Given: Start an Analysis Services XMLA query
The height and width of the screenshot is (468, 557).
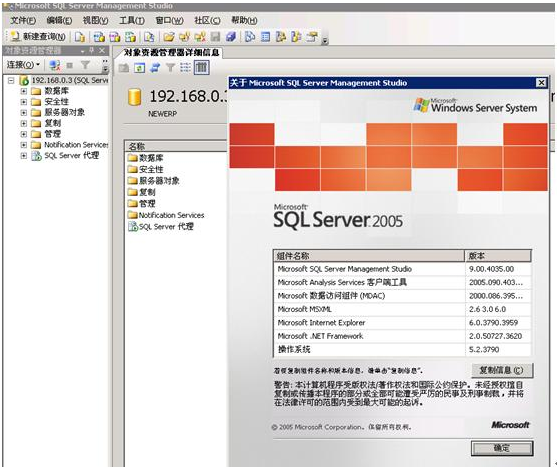Looking at the screenshot, I should pyautogui.click(x=130, y=36).
